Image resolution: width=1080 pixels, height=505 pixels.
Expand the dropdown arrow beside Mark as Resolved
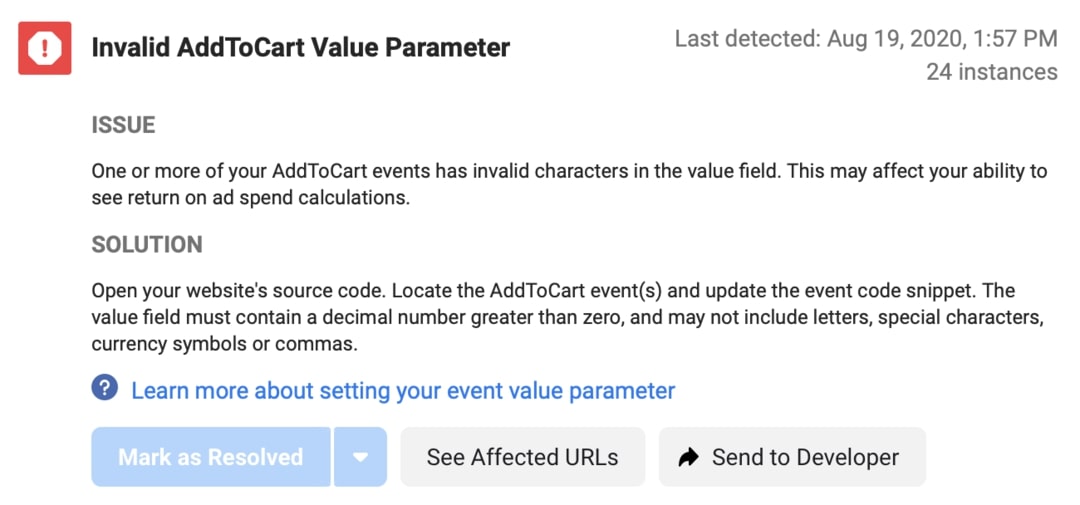click(360, 457)
